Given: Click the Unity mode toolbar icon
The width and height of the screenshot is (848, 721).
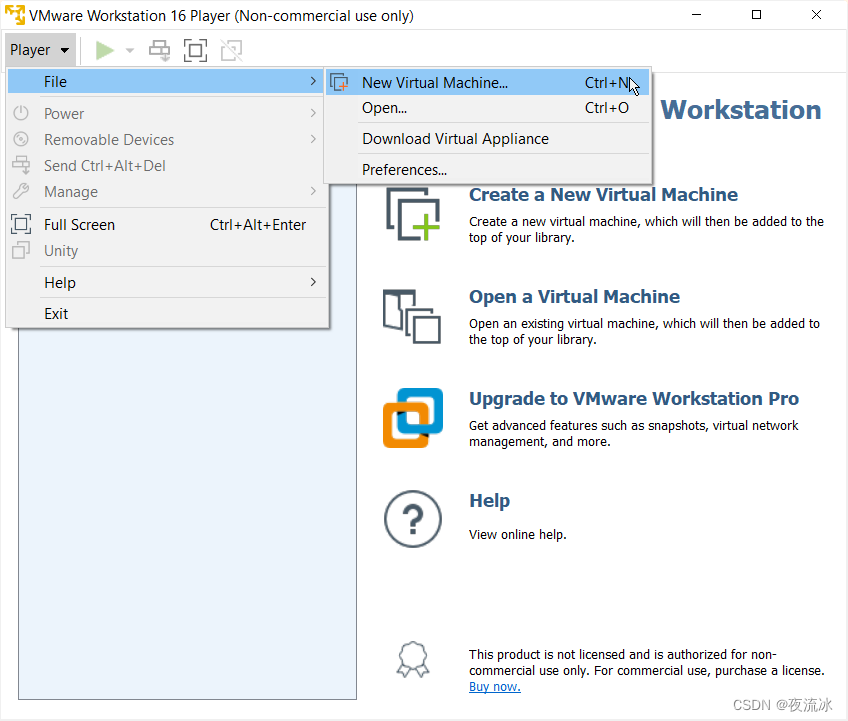Looking at the screenshot, I should pyautogui.click(x=231, y=50).
